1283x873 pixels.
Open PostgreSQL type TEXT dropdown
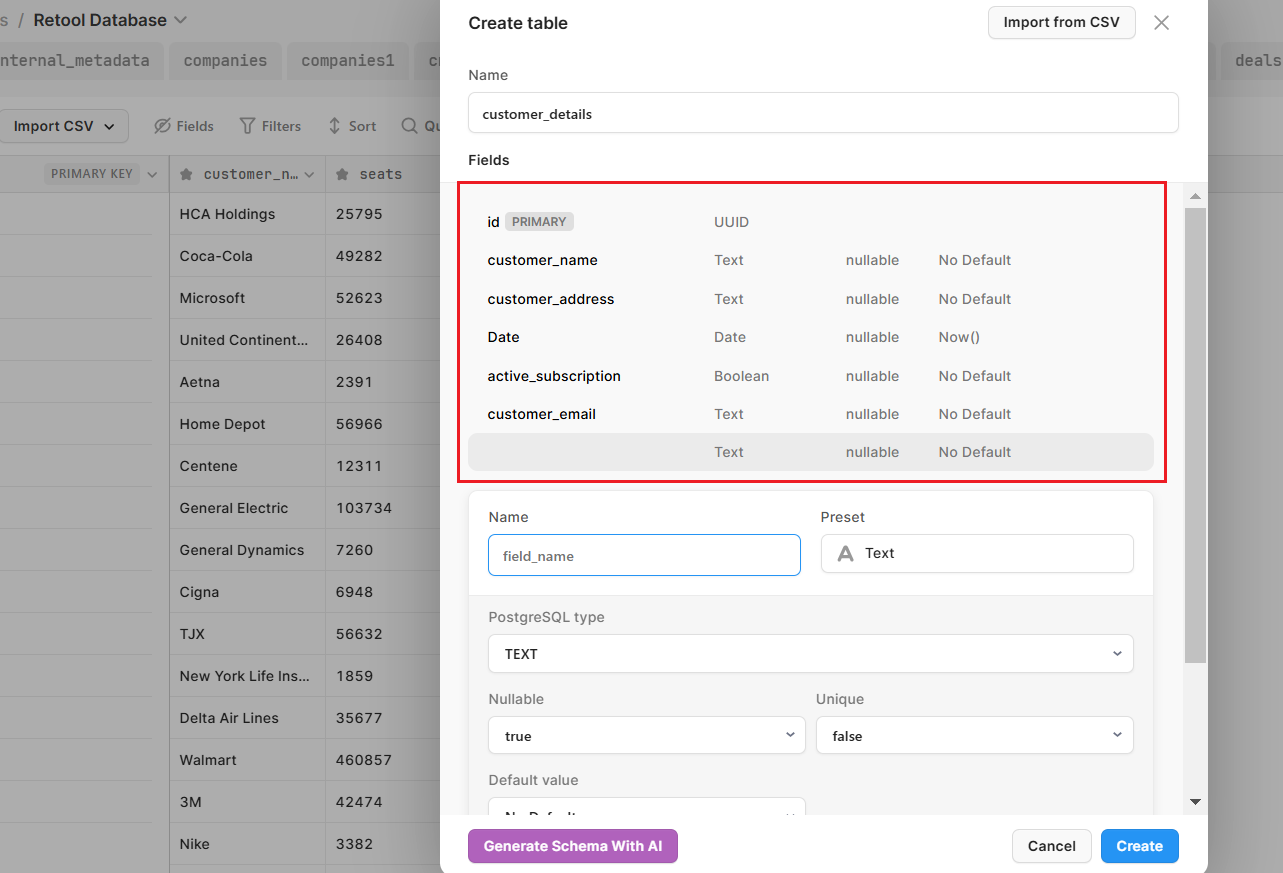(x=810, y=653)
